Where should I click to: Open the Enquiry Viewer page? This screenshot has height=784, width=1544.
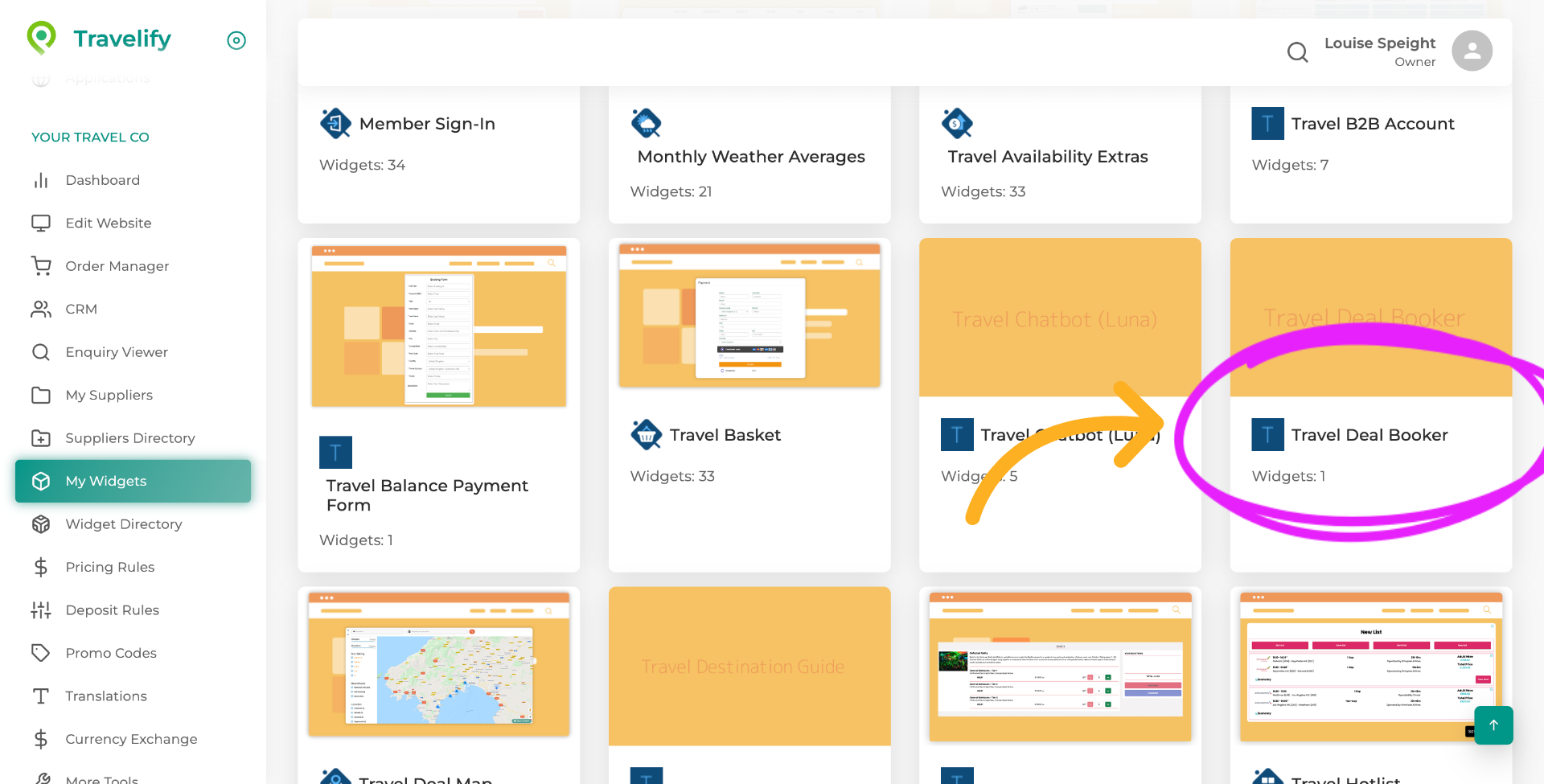tap(133, 352)
